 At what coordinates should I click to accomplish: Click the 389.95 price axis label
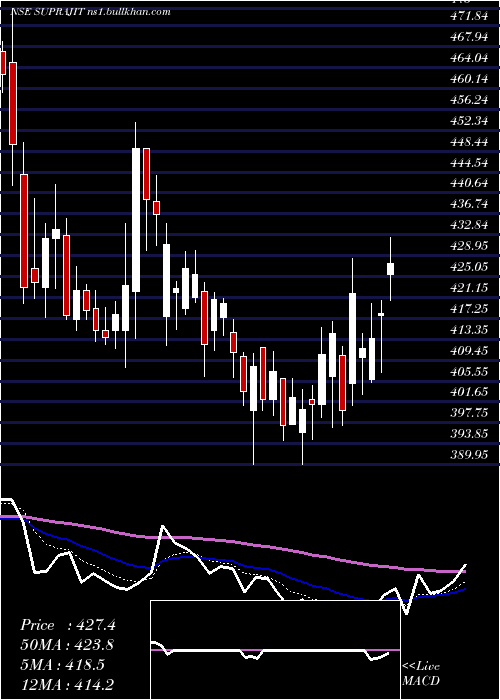469,455
